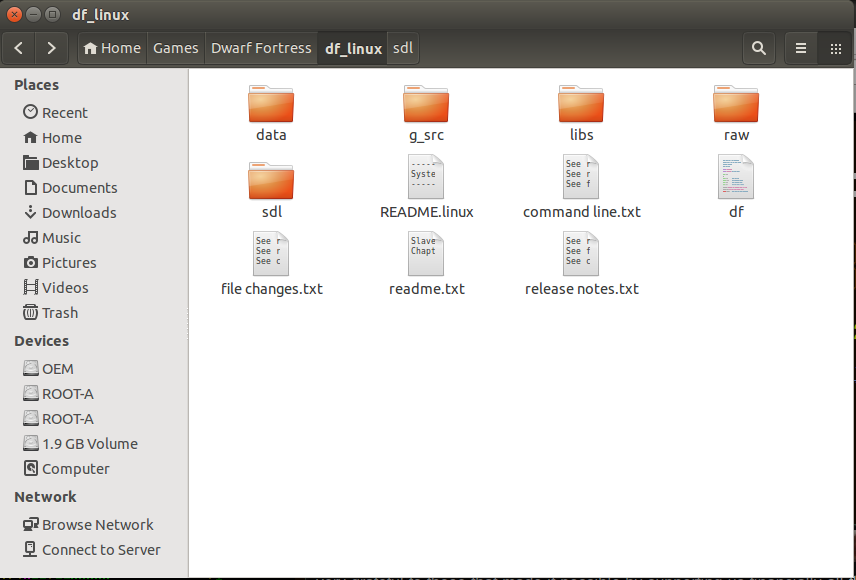The width and height of the screenshot is (856, 580).
Task: Select the libs folder
Action: click(x=581, y=104)
